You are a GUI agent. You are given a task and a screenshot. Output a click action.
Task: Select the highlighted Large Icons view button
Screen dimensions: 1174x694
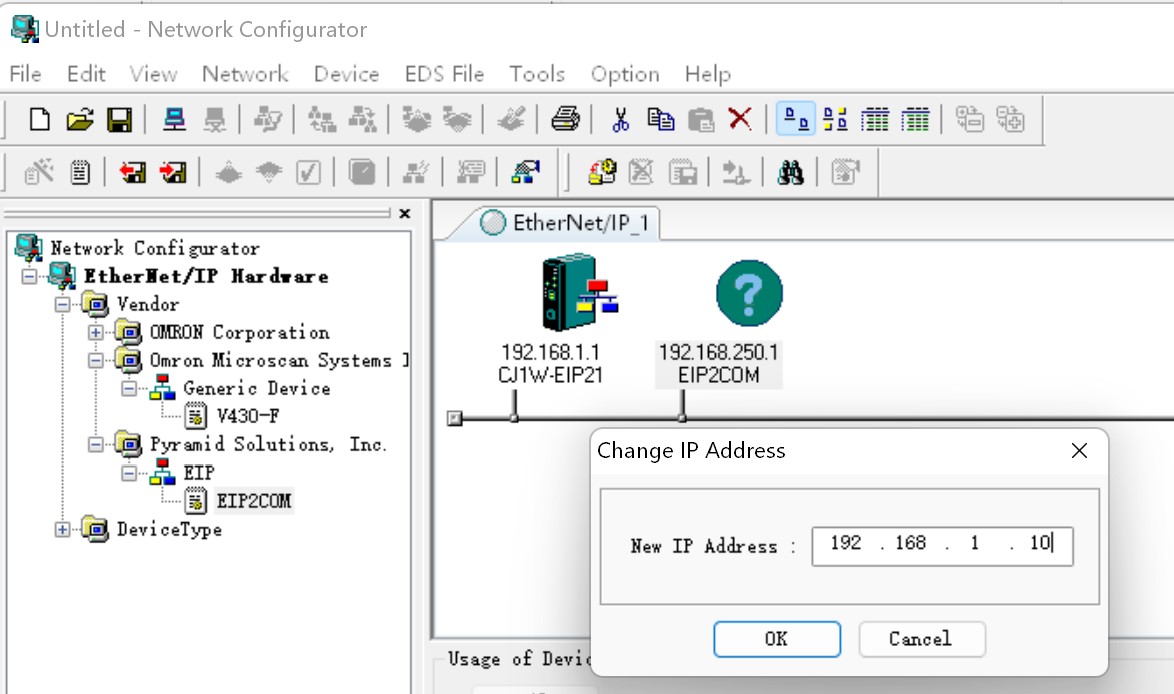[x=796, y=119]
